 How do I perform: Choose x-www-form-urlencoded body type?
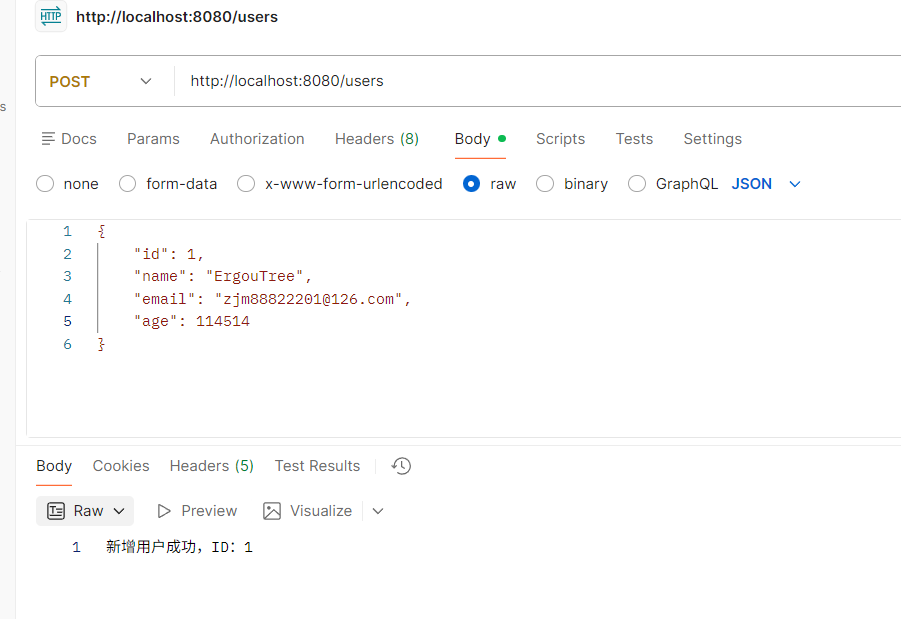click(246, 184)
